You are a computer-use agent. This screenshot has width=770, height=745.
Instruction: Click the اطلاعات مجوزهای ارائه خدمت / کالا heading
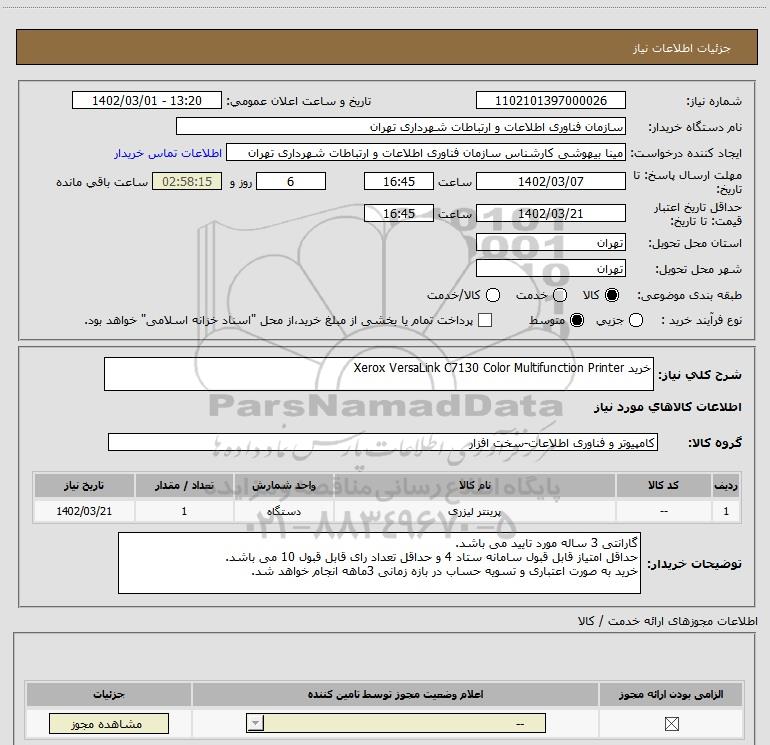(667, 621)
